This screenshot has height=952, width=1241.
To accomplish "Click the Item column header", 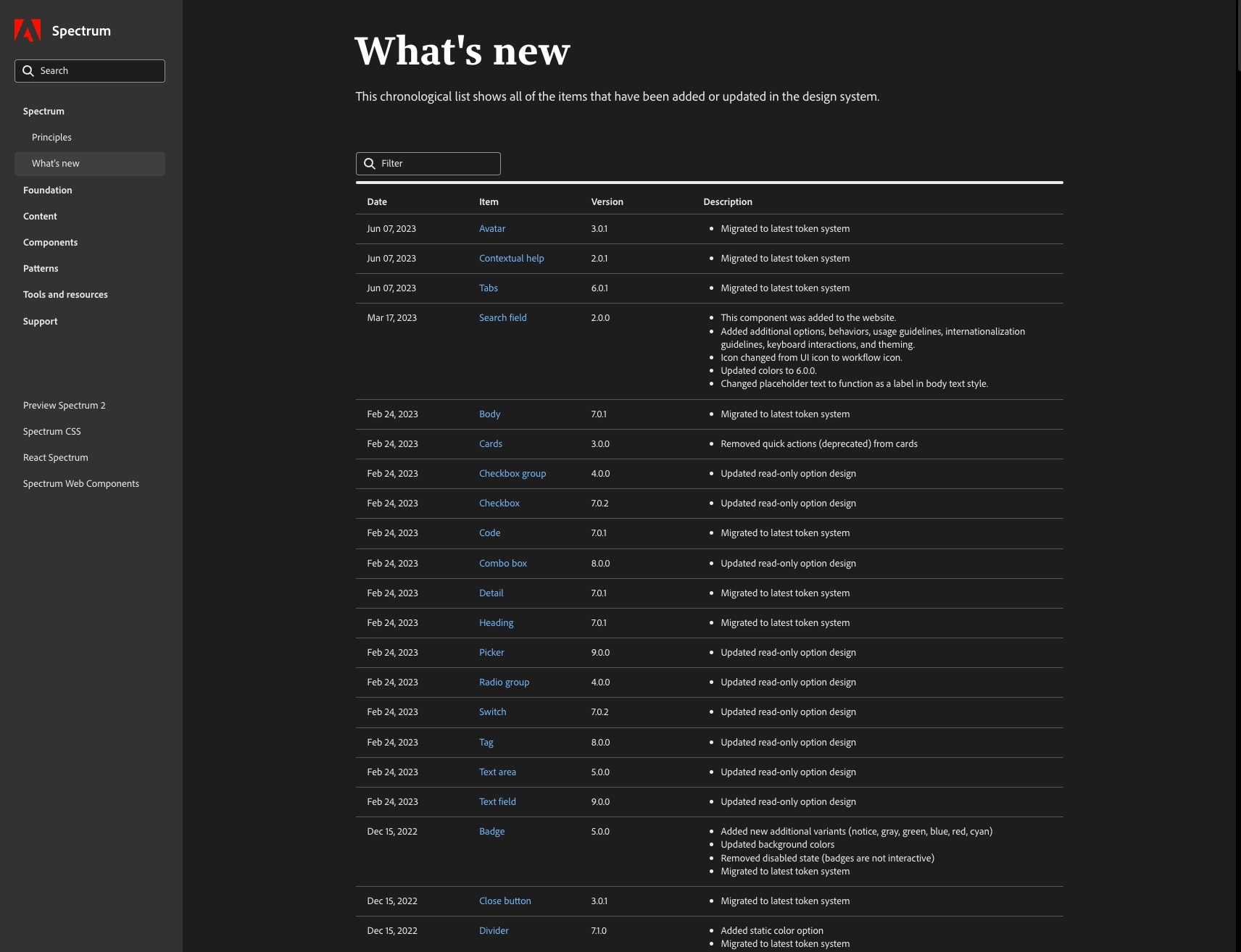I will tap(489, 202).
